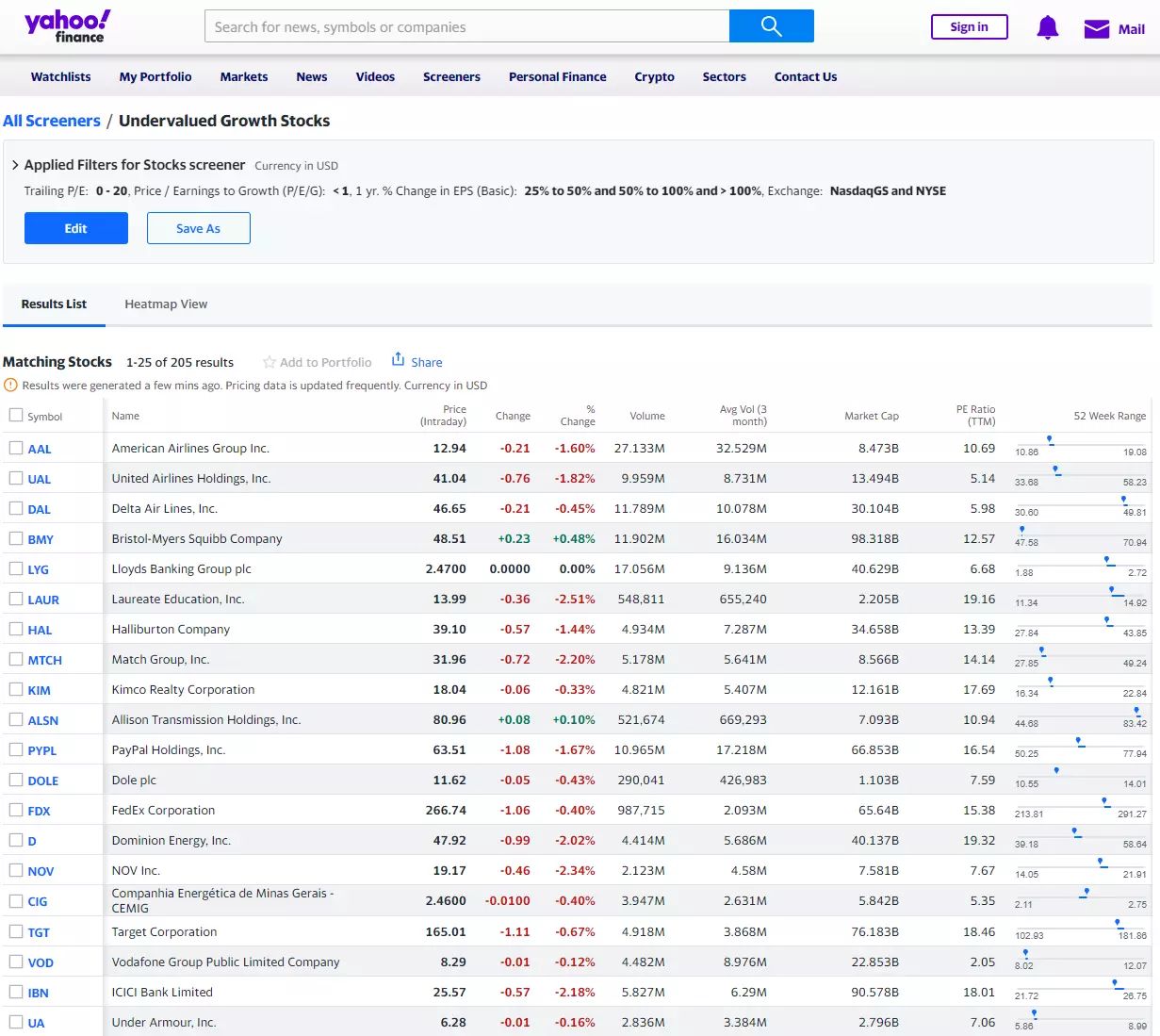Click the orange info icon beside results note
Image resolution: width=1160 pixels, height=1036 pixels.
[11, 385]
